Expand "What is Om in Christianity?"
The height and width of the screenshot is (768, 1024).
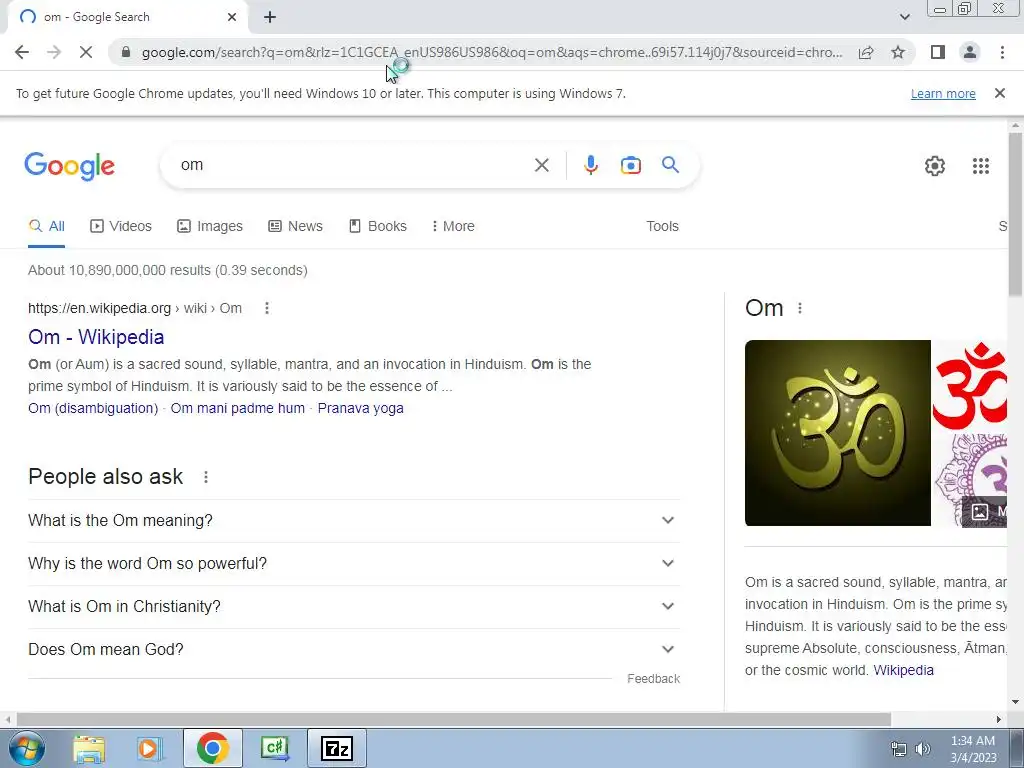[x=353, y=607]
